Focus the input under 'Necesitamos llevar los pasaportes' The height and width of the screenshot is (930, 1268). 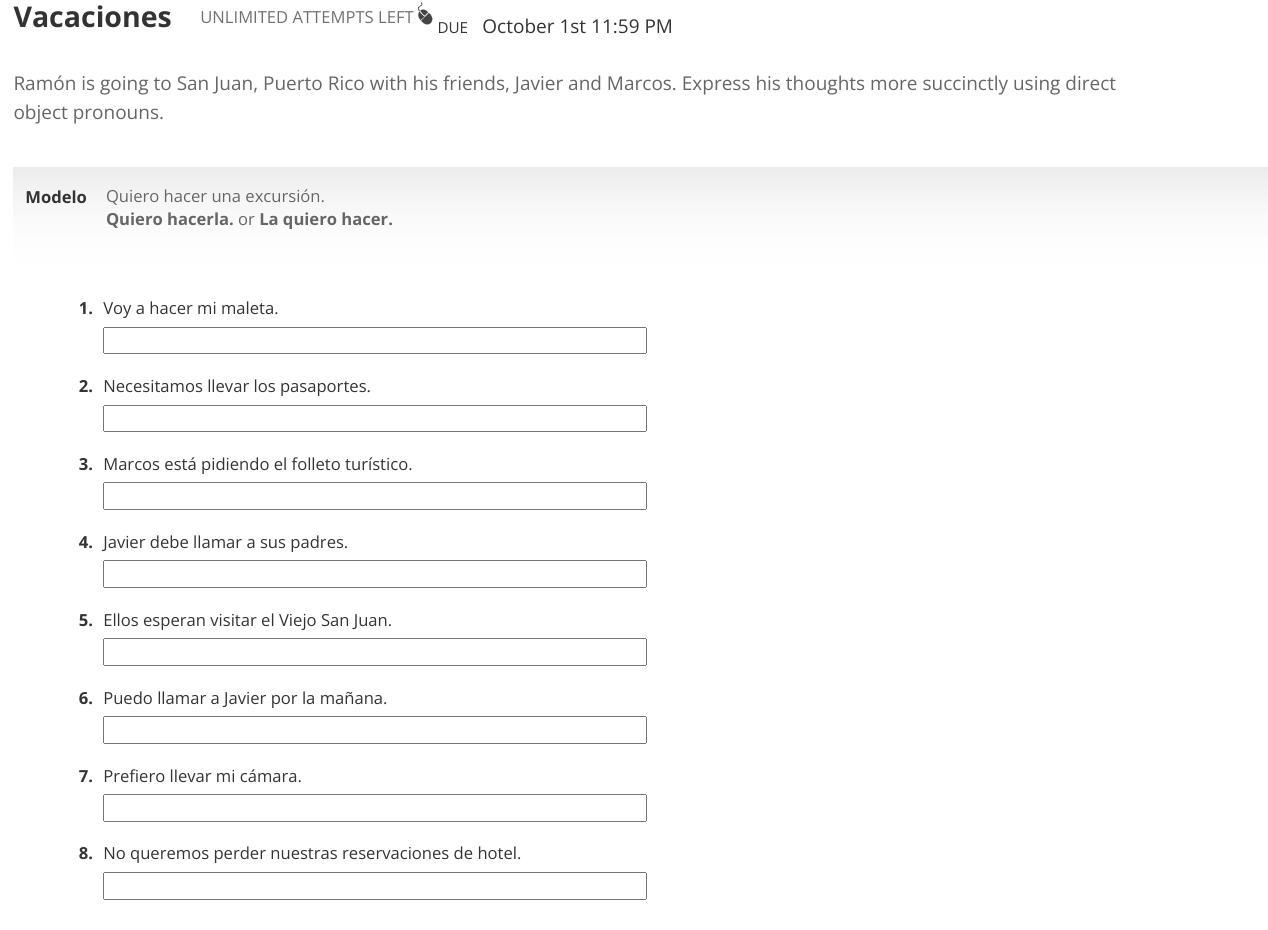pos(374,418)
